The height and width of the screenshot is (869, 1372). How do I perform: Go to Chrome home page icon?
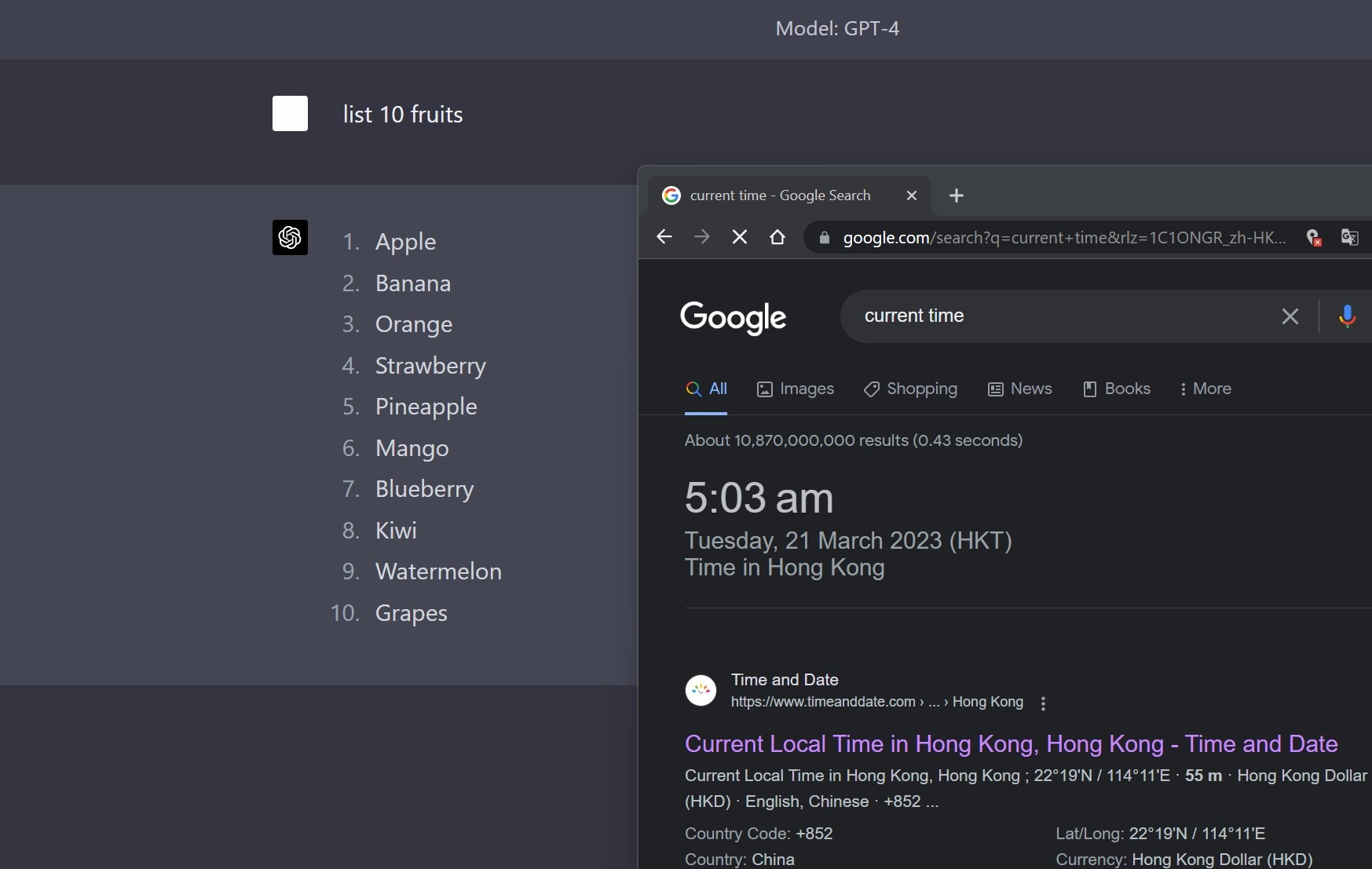coord(777,237)
